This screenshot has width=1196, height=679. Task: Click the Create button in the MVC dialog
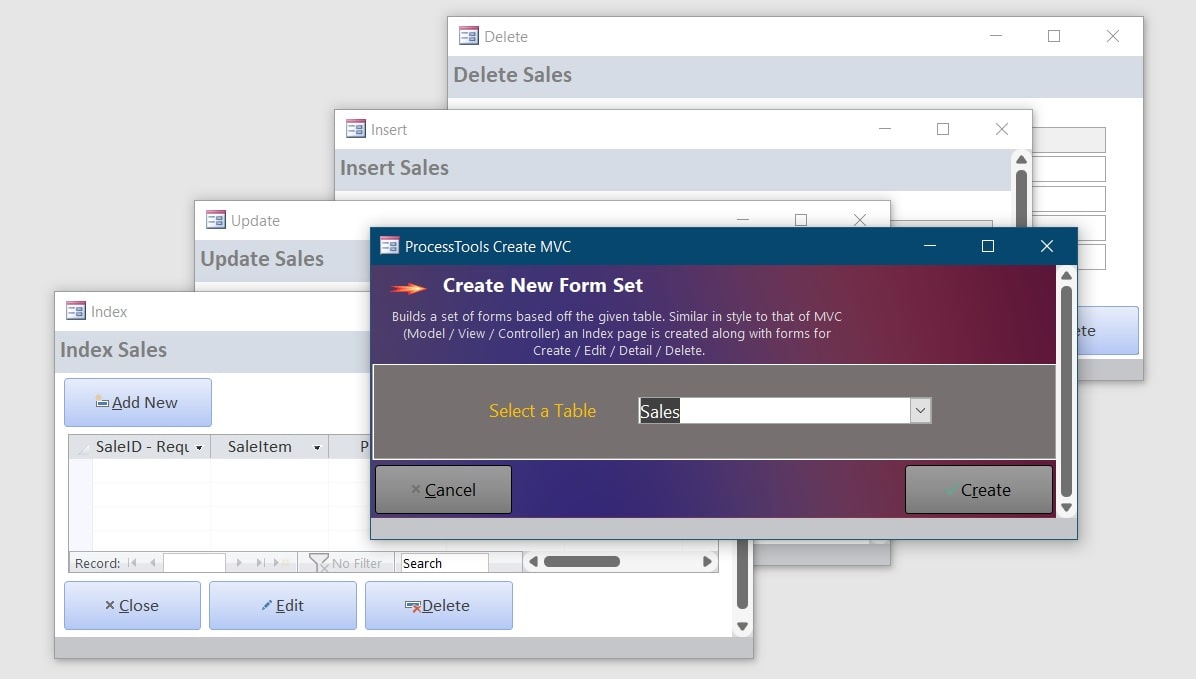point(978,490)
